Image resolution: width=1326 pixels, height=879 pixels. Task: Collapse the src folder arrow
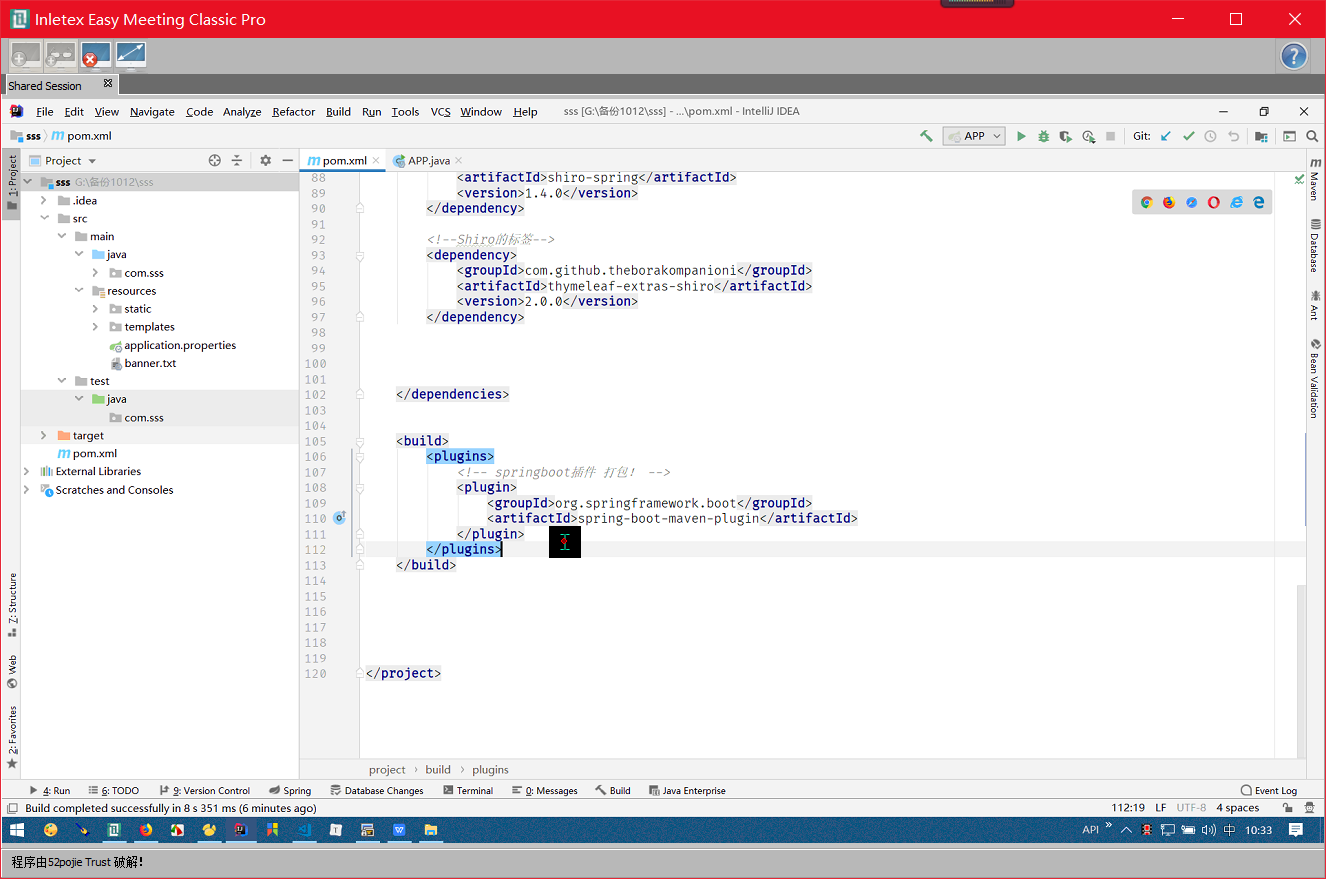coord(44,218)
